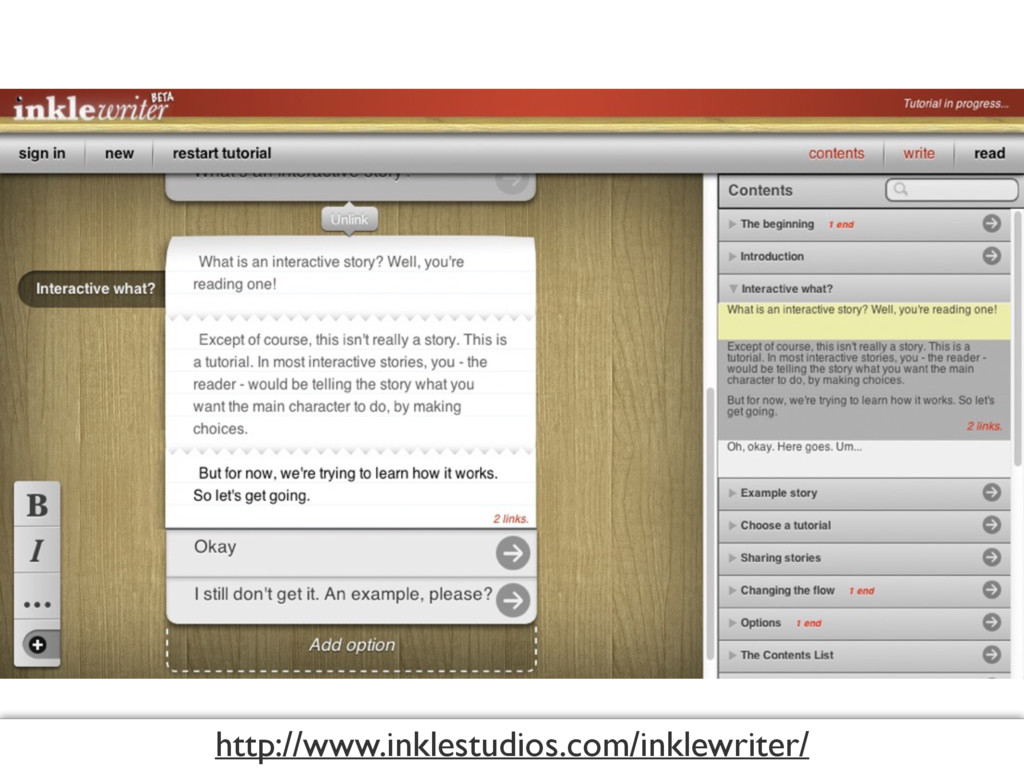Jump to Introduction via its arrow icon

991,255
